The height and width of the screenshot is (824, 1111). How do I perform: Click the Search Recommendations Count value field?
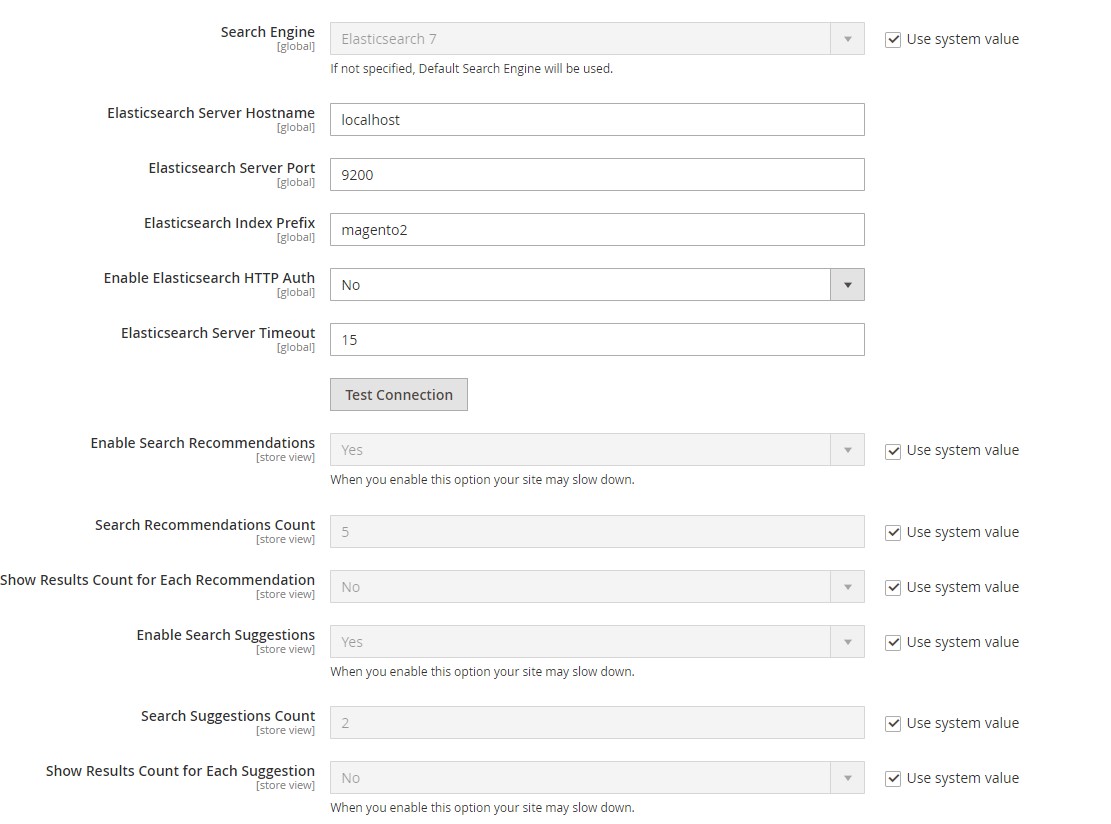(597, 532)
